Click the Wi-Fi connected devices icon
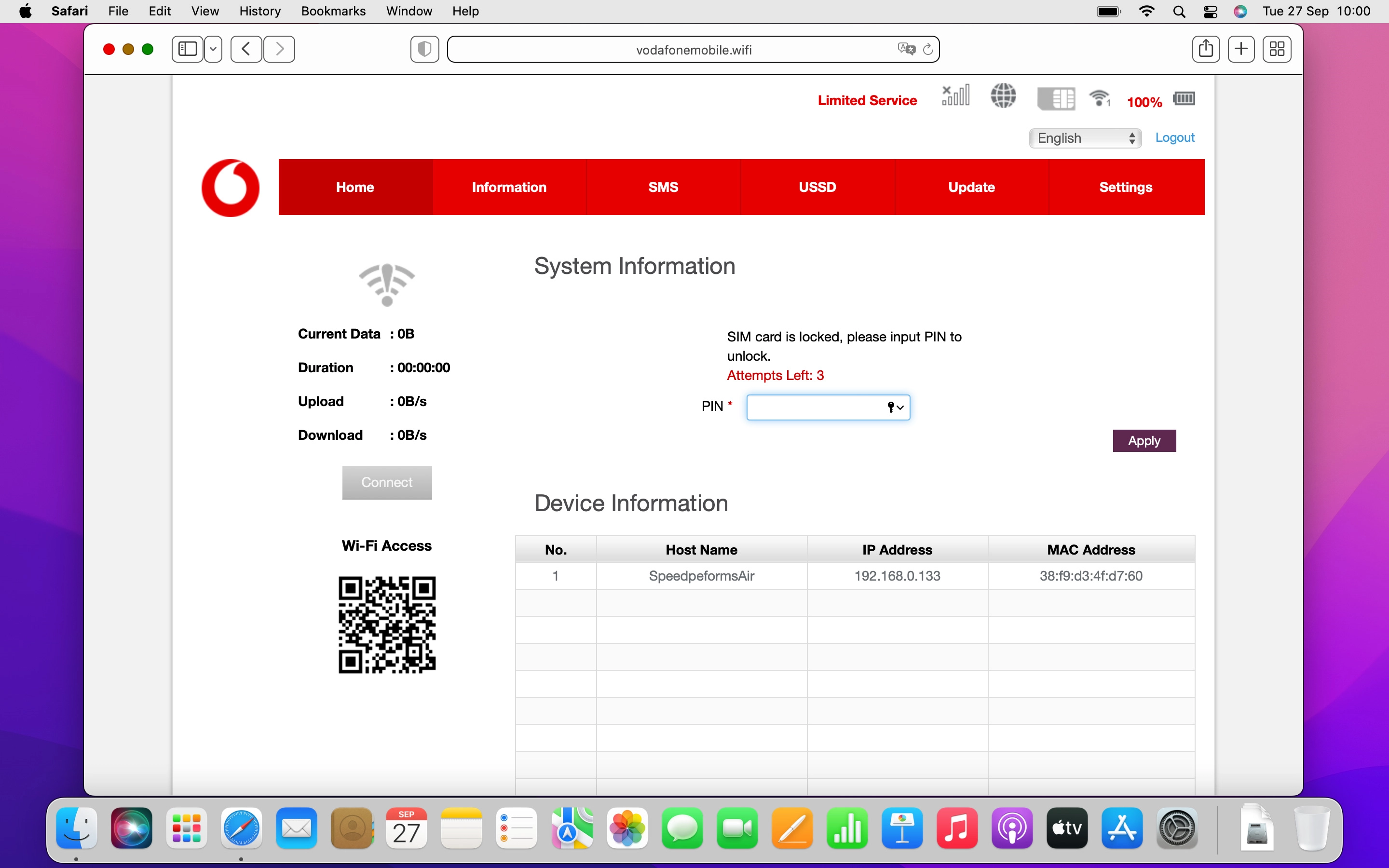Image resolution: width=1389 pixels, height=868 pixels. point(1100,98)
